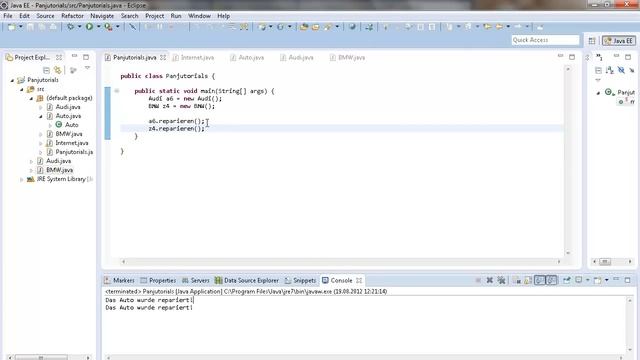Collapse the default package node
Image resolution: width=640 pixels, height=360 pixels.
point(31,98)
